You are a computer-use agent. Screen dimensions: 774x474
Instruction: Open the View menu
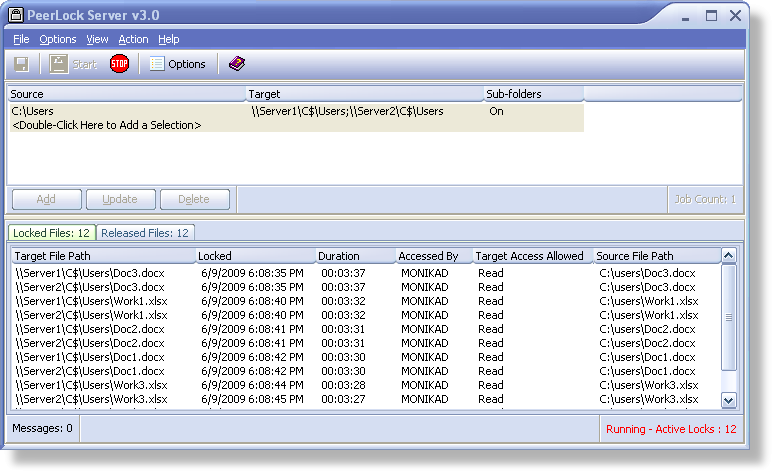click(97, 39)
